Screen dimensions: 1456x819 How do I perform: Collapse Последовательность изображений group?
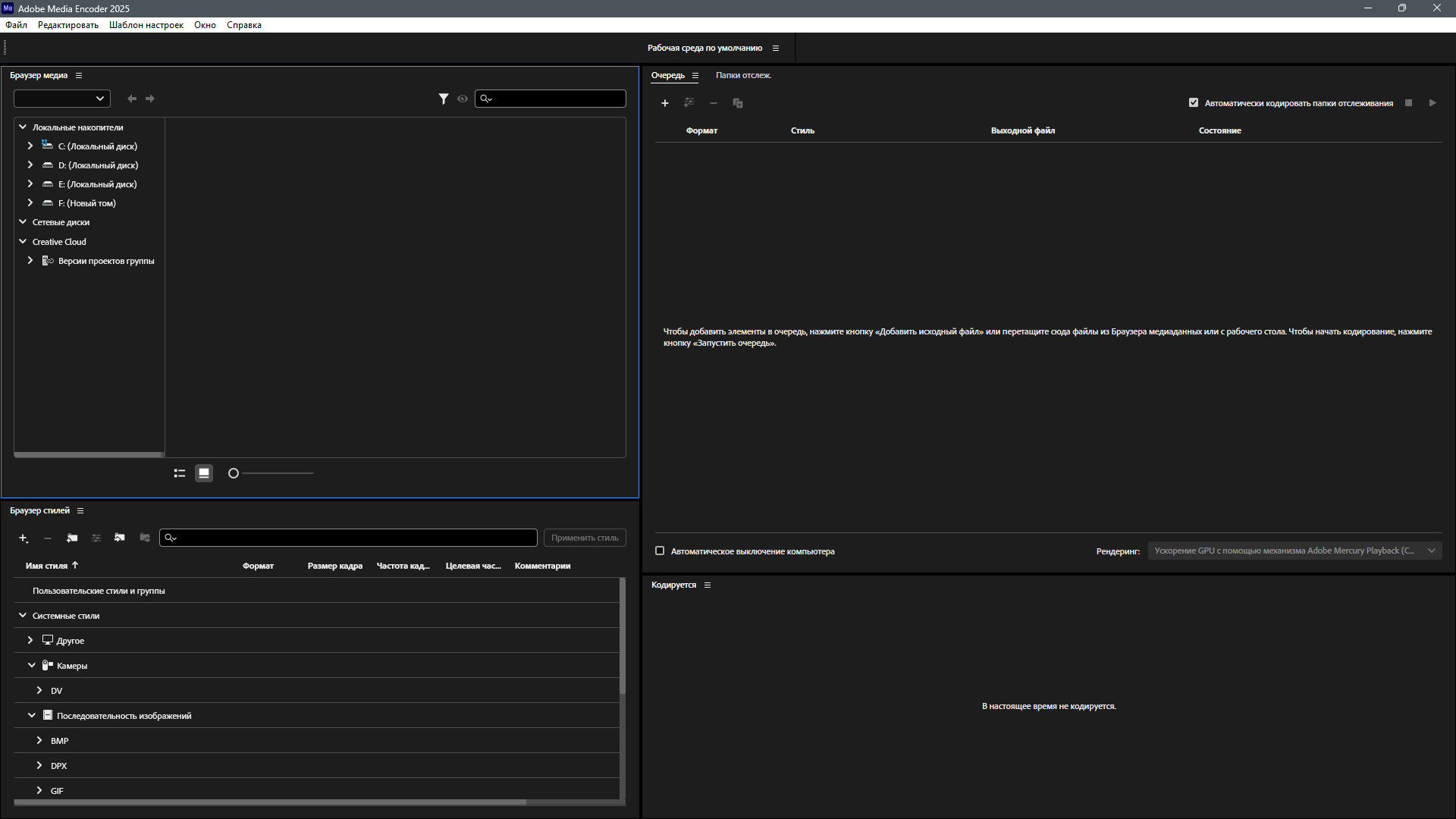(32, 716)
